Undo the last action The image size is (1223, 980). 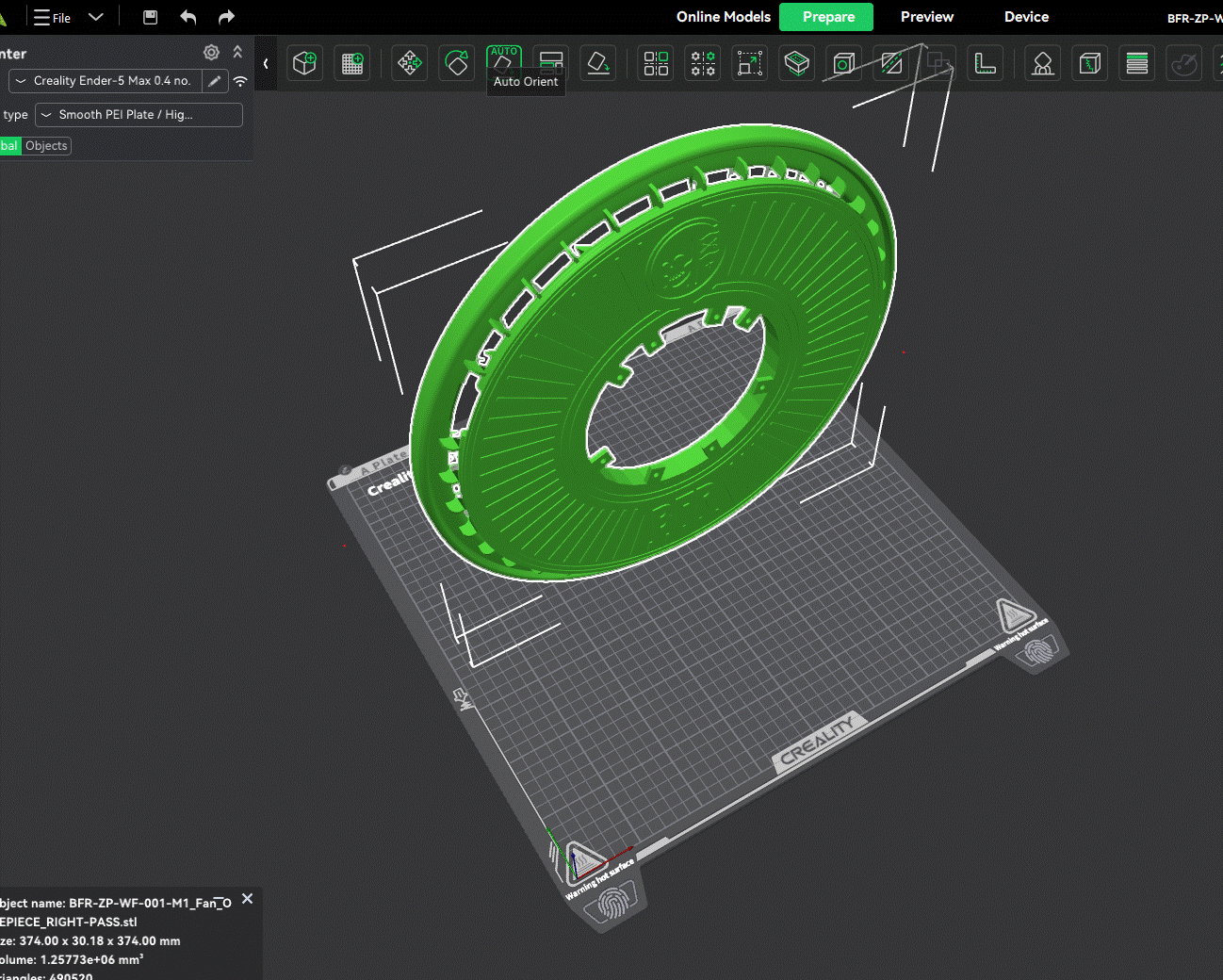(188, 17)
